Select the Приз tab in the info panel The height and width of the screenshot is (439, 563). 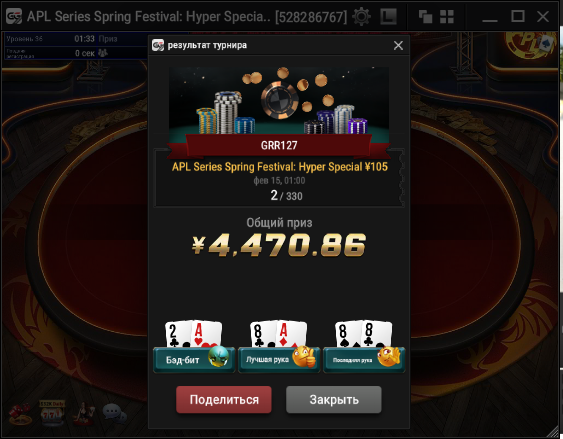pos(108,39)
